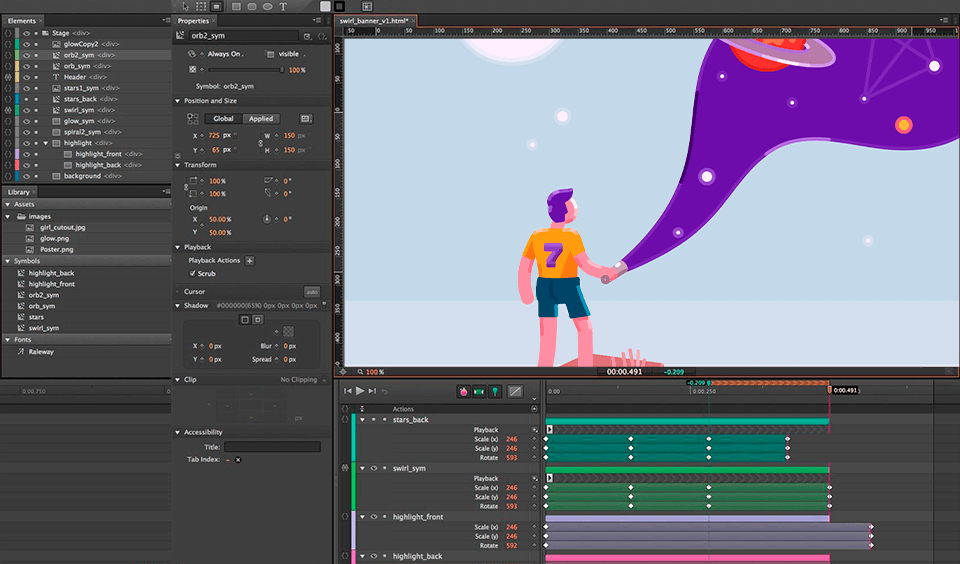Jump to end of timeline
Image resolution: width=960 pixels, height=564 pixels.
372,391
